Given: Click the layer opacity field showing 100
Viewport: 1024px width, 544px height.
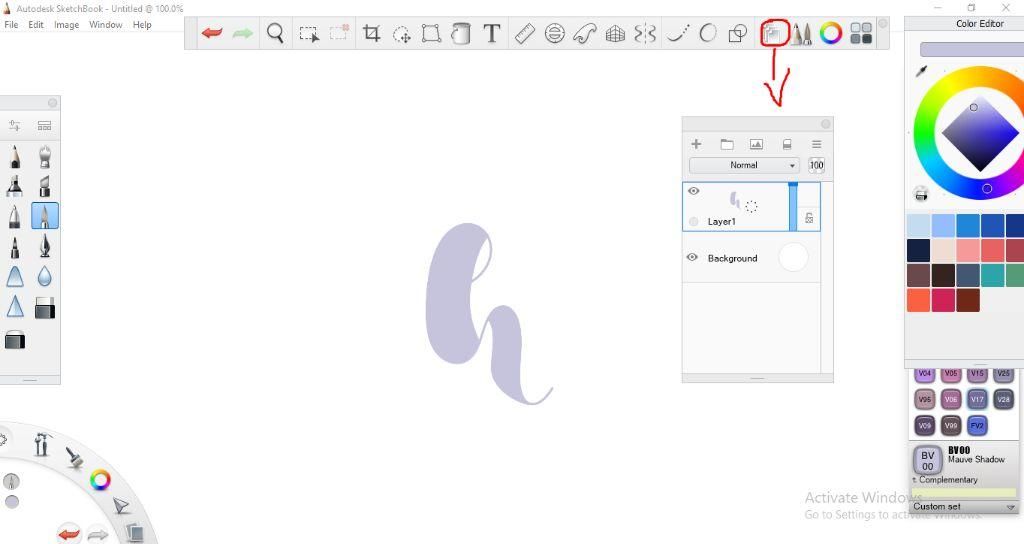Looking at the screenshot, I should pyautogui.click(x=816, y=165).
